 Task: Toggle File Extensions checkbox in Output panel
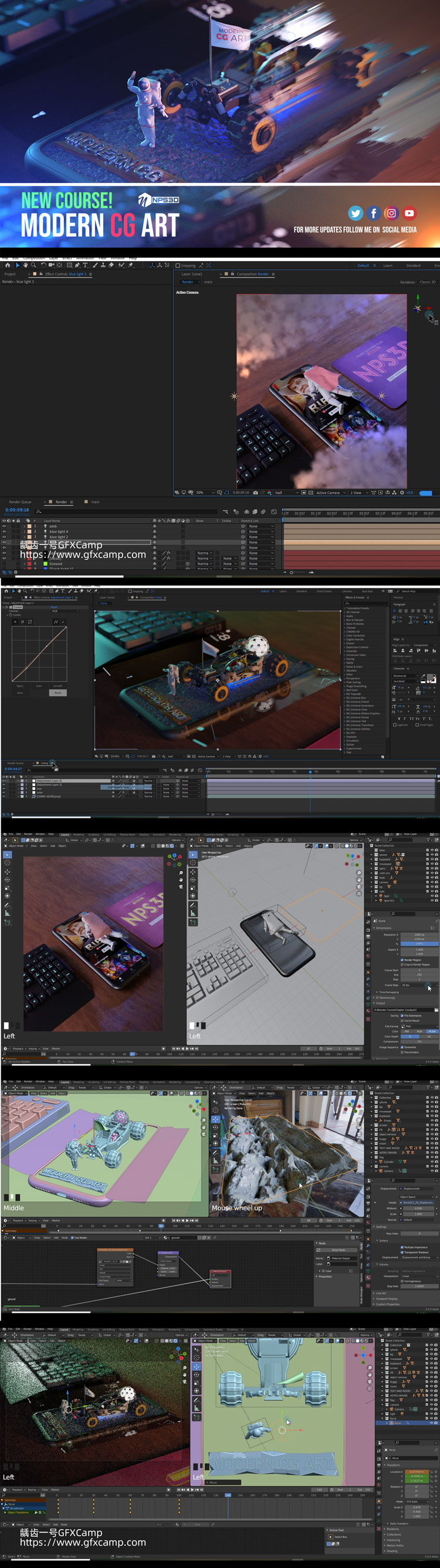[402, 1015]
